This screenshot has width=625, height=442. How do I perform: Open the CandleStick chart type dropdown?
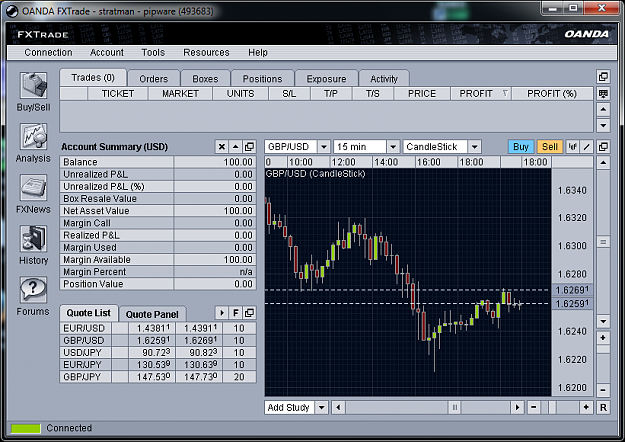tap(474, 147)
